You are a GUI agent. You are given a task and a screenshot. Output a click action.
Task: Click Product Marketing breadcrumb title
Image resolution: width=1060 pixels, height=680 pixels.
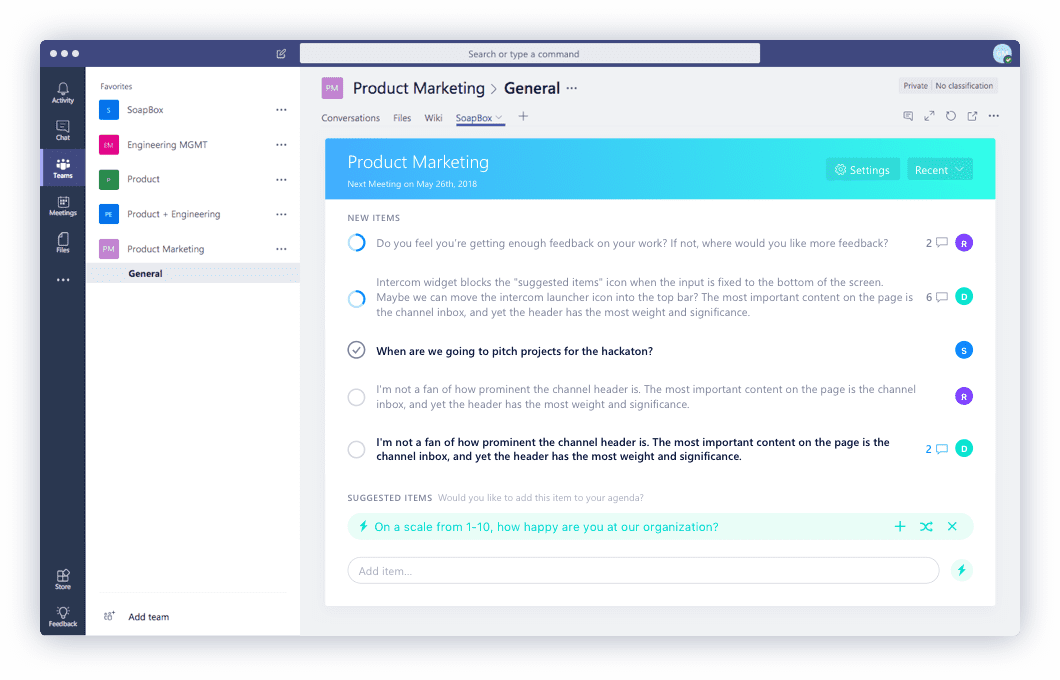[418, 88]
